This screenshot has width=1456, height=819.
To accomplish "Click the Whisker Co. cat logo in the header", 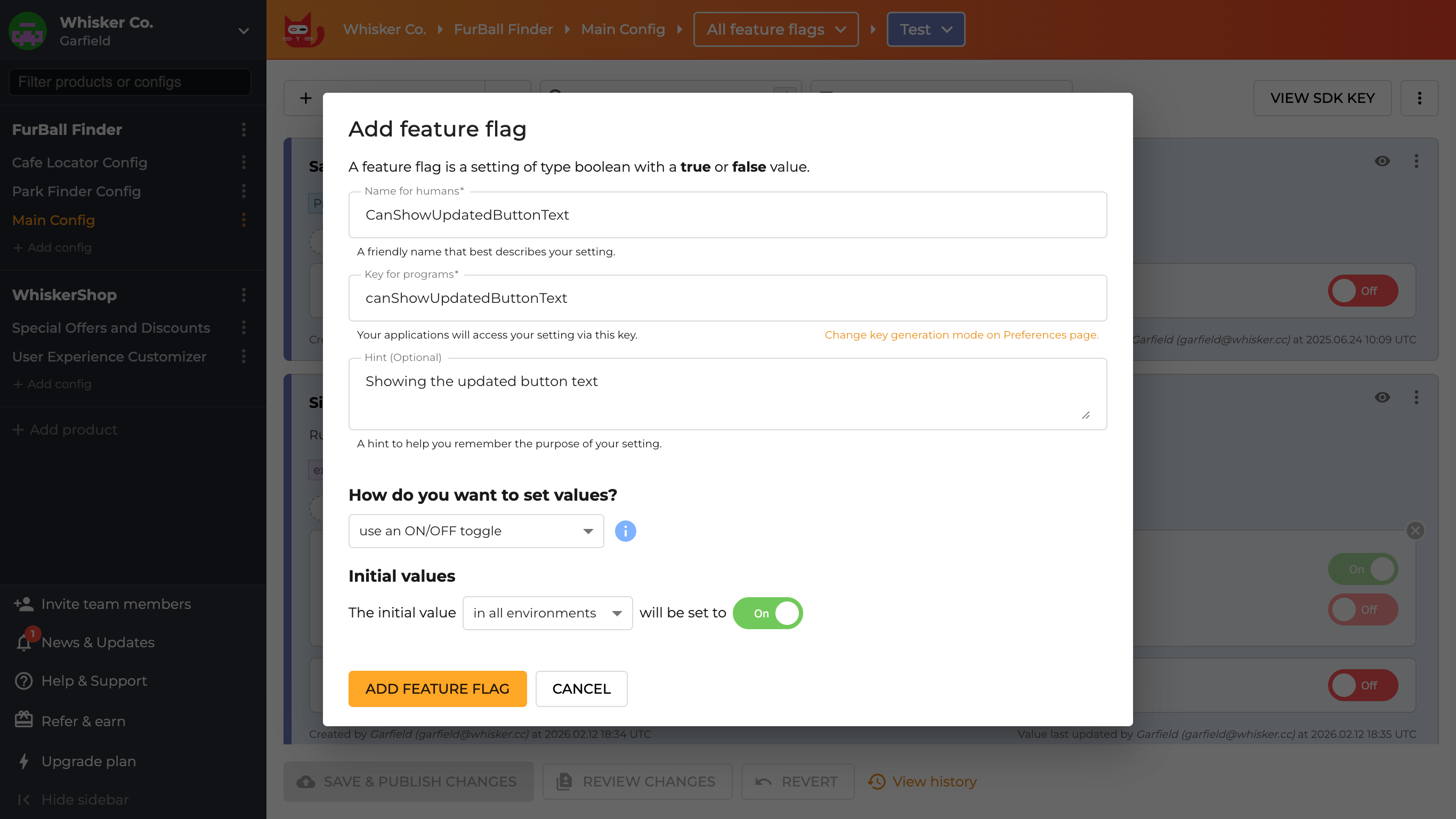I will [x=302, y=29].
